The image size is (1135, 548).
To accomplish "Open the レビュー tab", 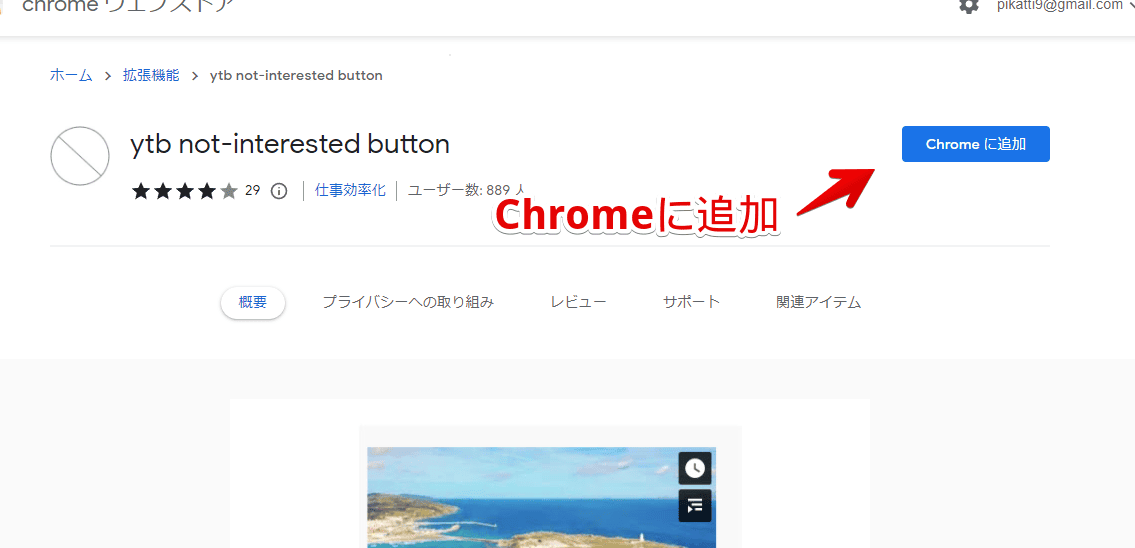I will pos(578,303).
